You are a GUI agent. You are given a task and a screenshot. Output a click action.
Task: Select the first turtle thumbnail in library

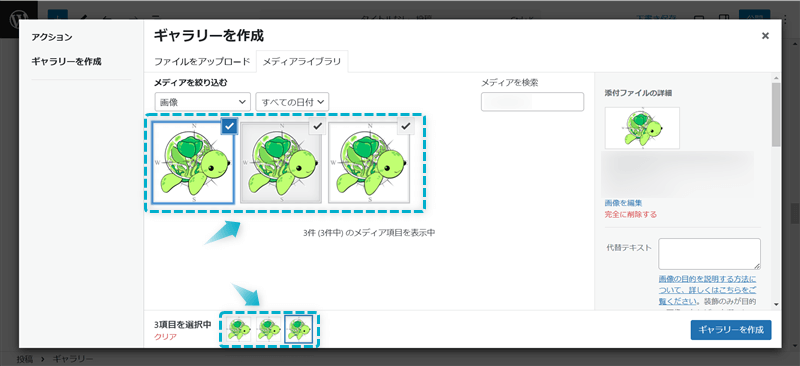[193, 163]
